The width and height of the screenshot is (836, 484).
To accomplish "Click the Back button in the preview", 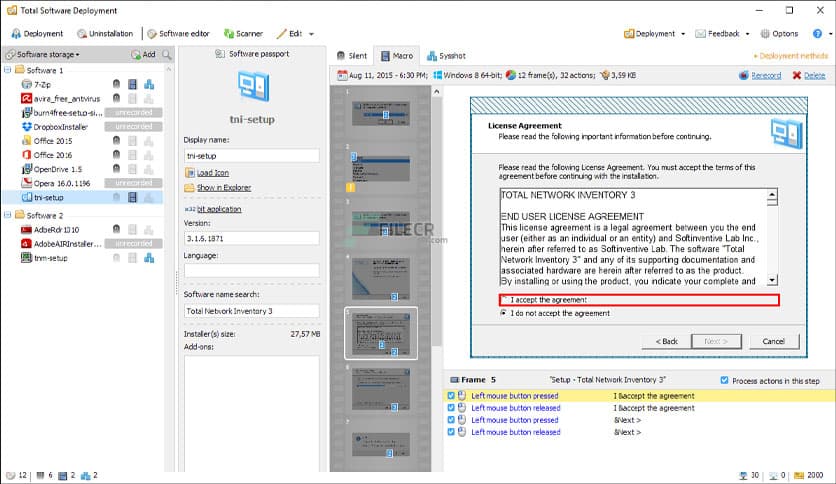I will [x=666, y=341].
